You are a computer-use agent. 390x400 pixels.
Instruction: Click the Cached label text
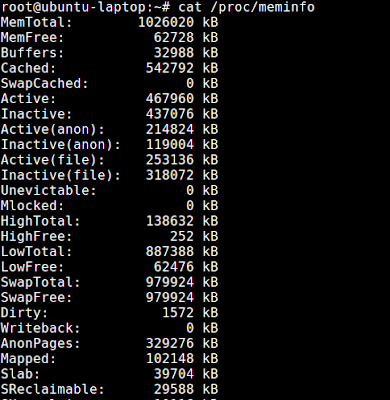[28, 68]
